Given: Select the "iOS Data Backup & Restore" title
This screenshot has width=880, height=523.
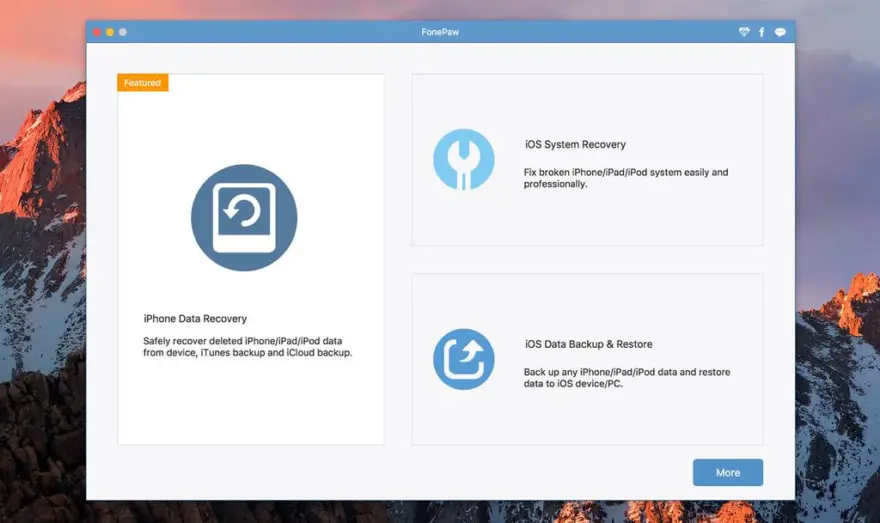Looking at the screenshot, I should (589, 344).
